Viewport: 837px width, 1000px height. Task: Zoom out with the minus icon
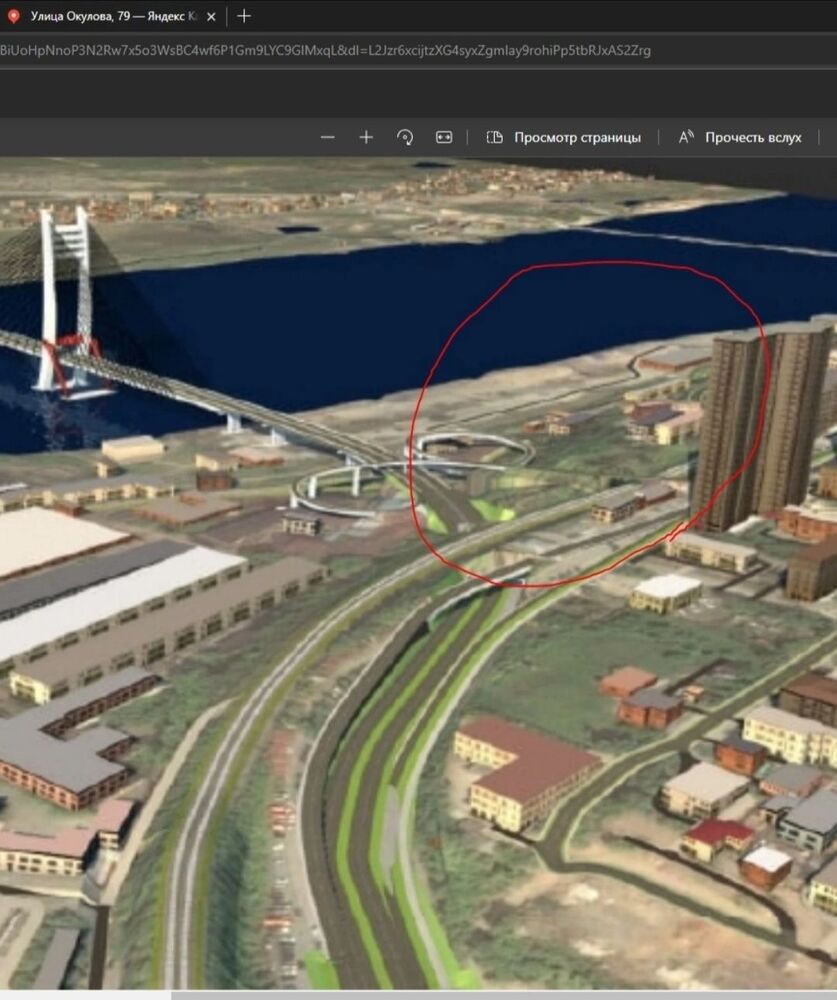point(327,138)
